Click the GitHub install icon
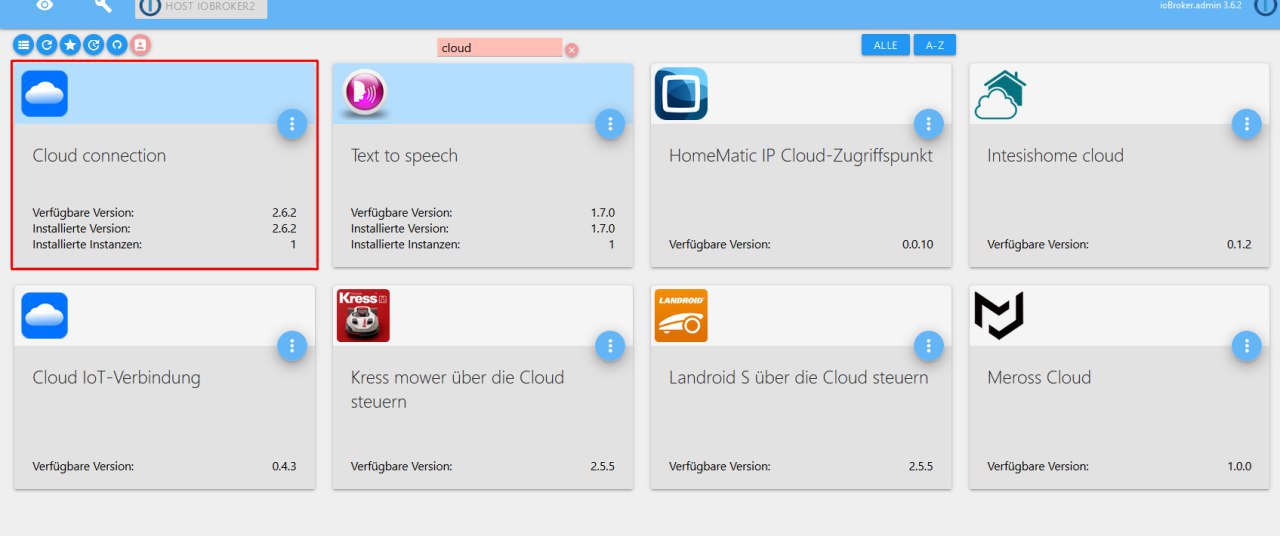The height and width of the screenshot is (536, 1280). coord(117,45)
